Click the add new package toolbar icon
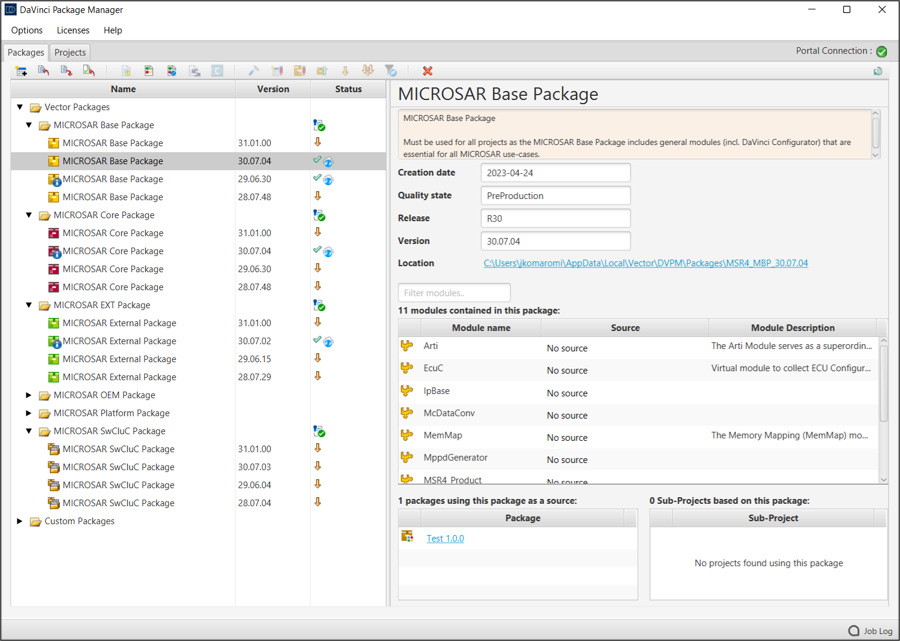 [21, 71]
